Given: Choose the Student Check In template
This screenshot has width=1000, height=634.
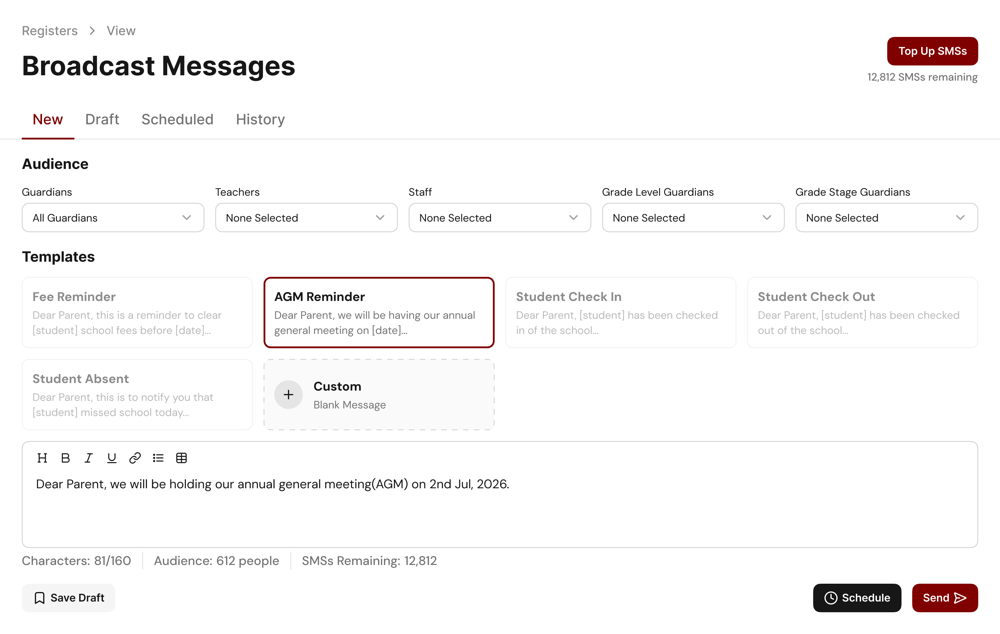Looking at the screenshot, I should point(621,313).
